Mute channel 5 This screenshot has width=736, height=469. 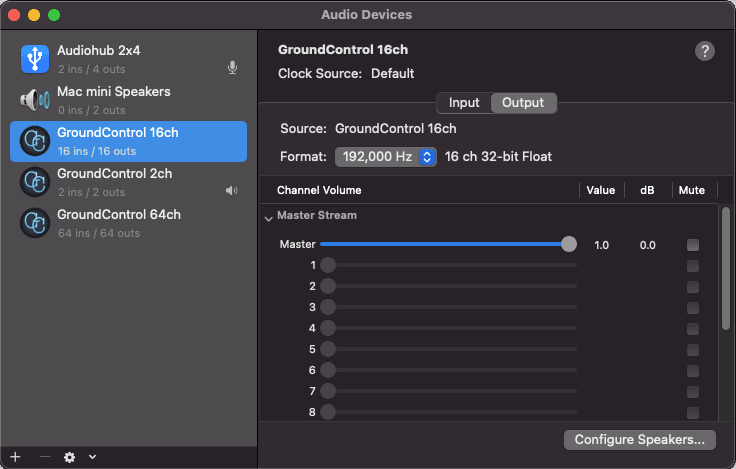tap(693, 350)
